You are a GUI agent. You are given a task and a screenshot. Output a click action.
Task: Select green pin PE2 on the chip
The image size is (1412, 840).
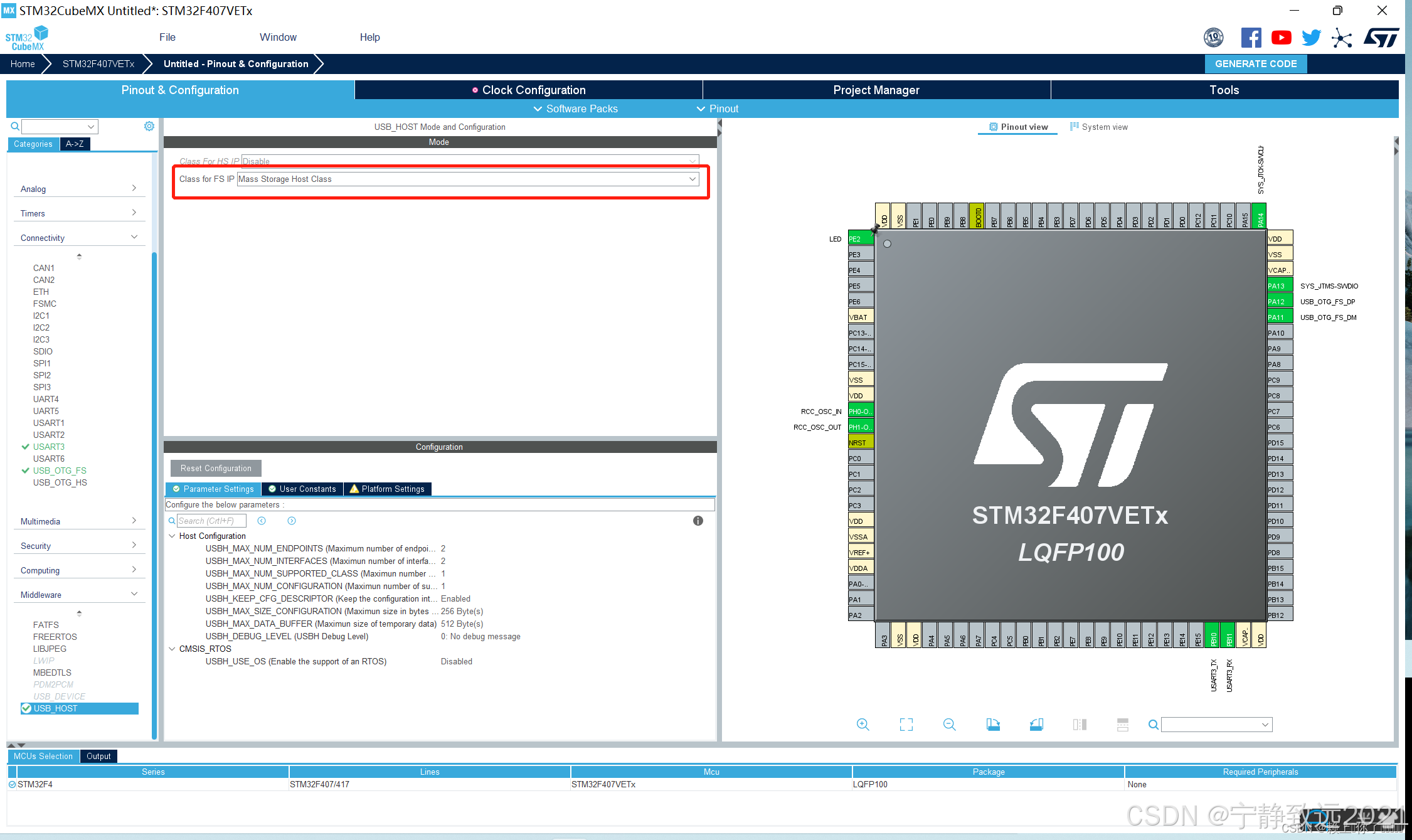pos(861,238)
